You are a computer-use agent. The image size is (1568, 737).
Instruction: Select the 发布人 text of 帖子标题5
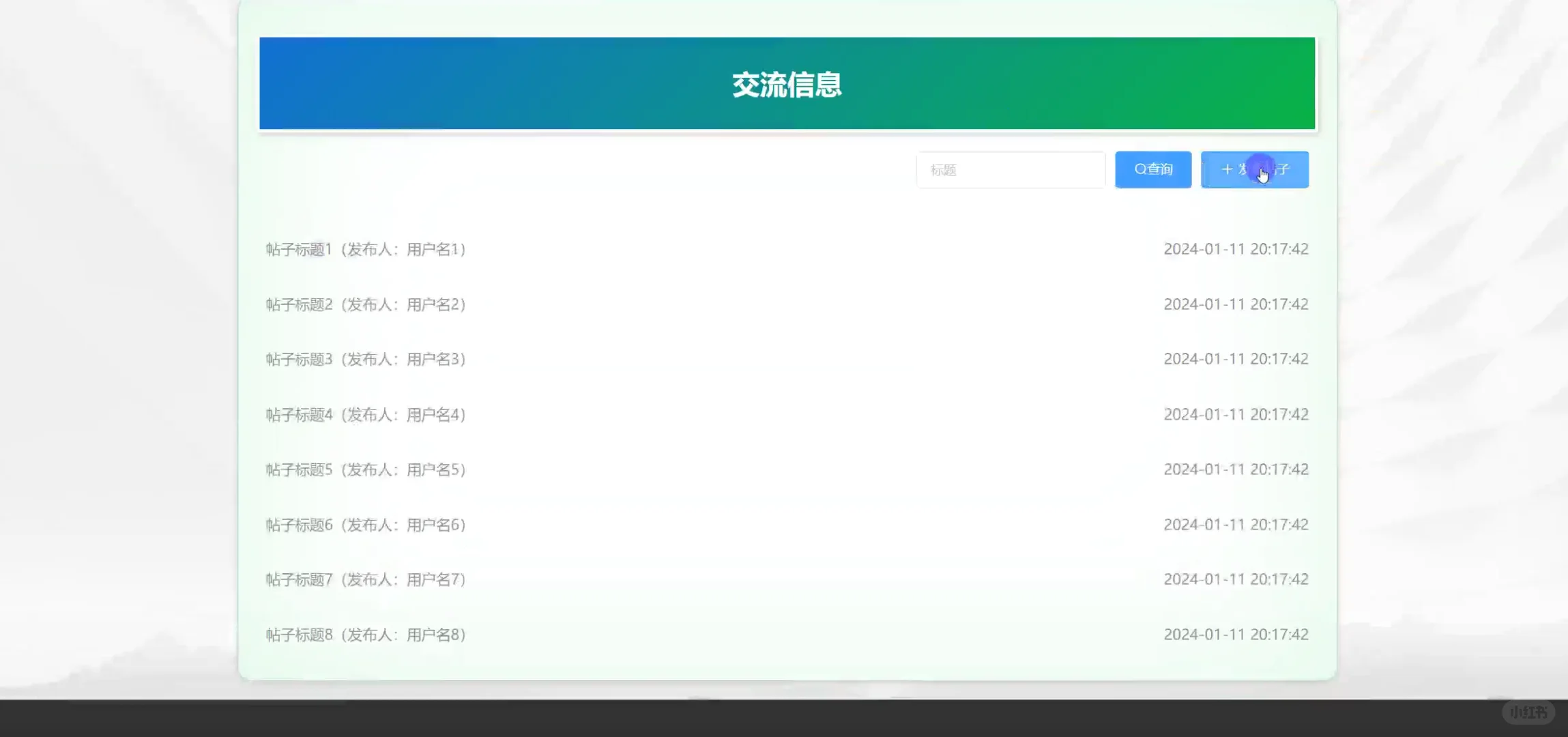369,469
